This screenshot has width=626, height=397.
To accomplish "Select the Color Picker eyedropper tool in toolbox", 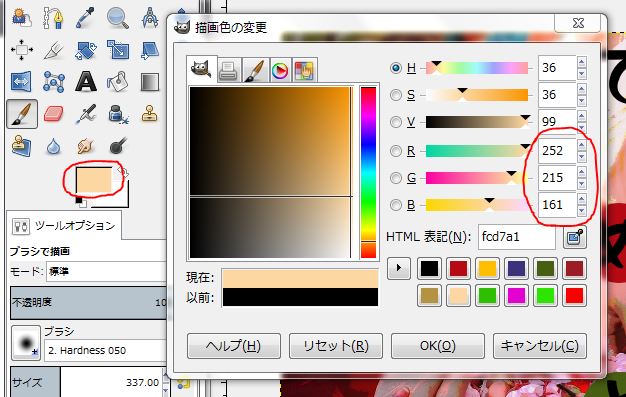I will pos(85,18).
